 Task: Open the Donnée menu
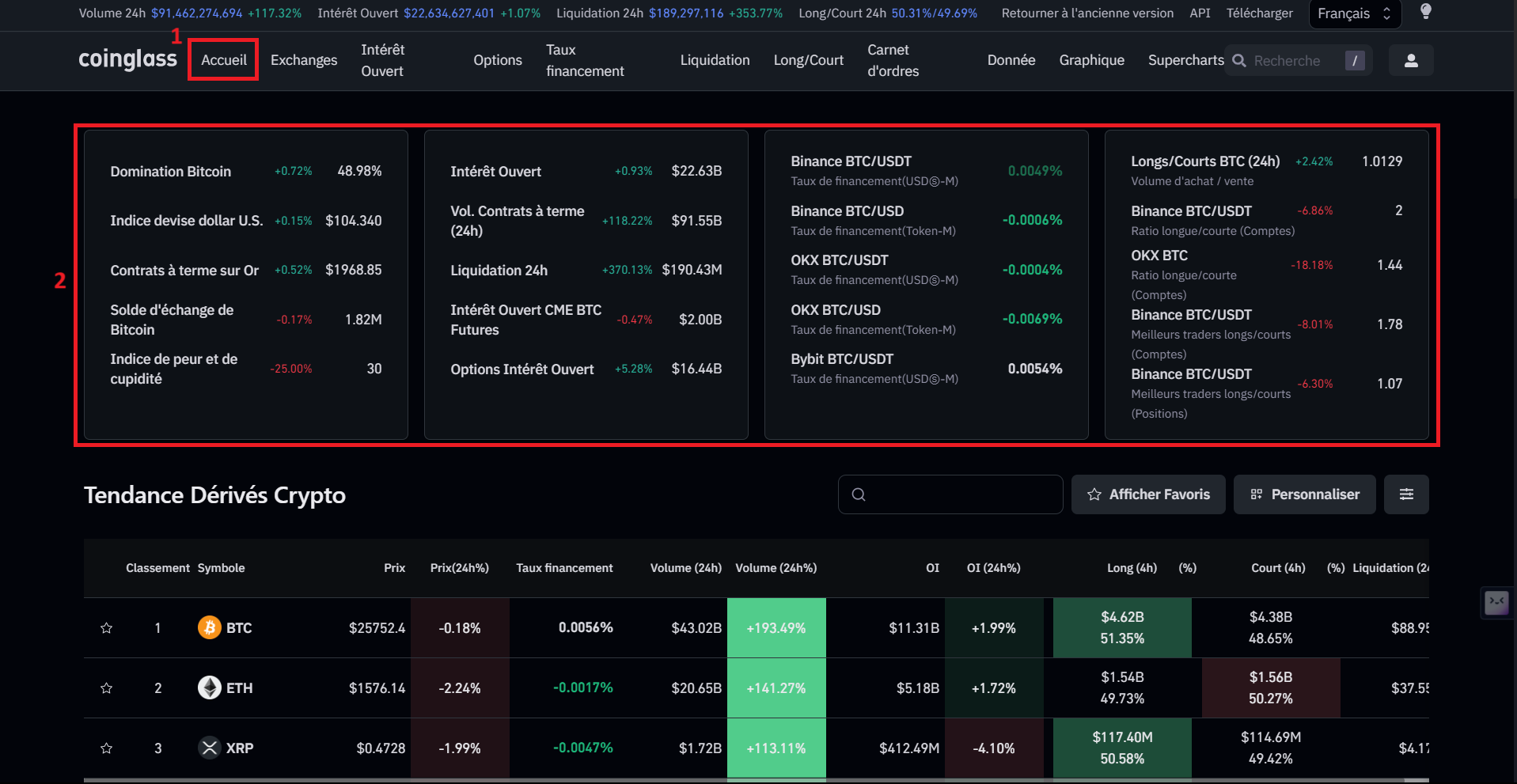tap(1011, 60)
